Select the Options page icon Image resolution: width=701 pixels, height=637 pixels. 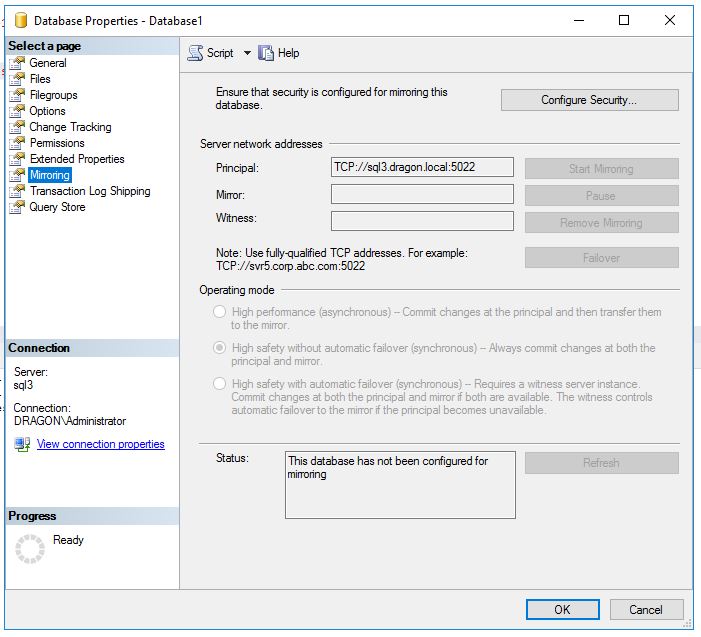16,111
